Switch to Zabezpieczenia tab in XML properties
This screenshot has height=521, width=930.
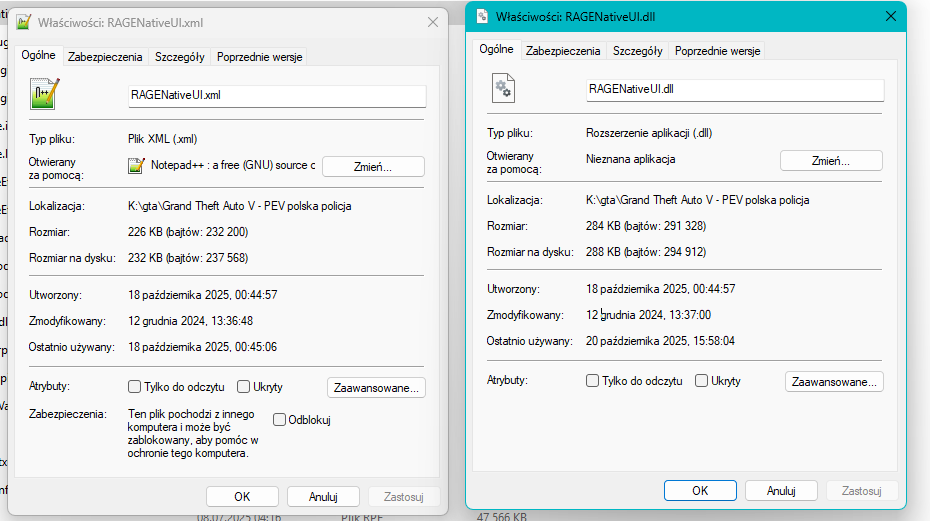click(x=105, y=57)
